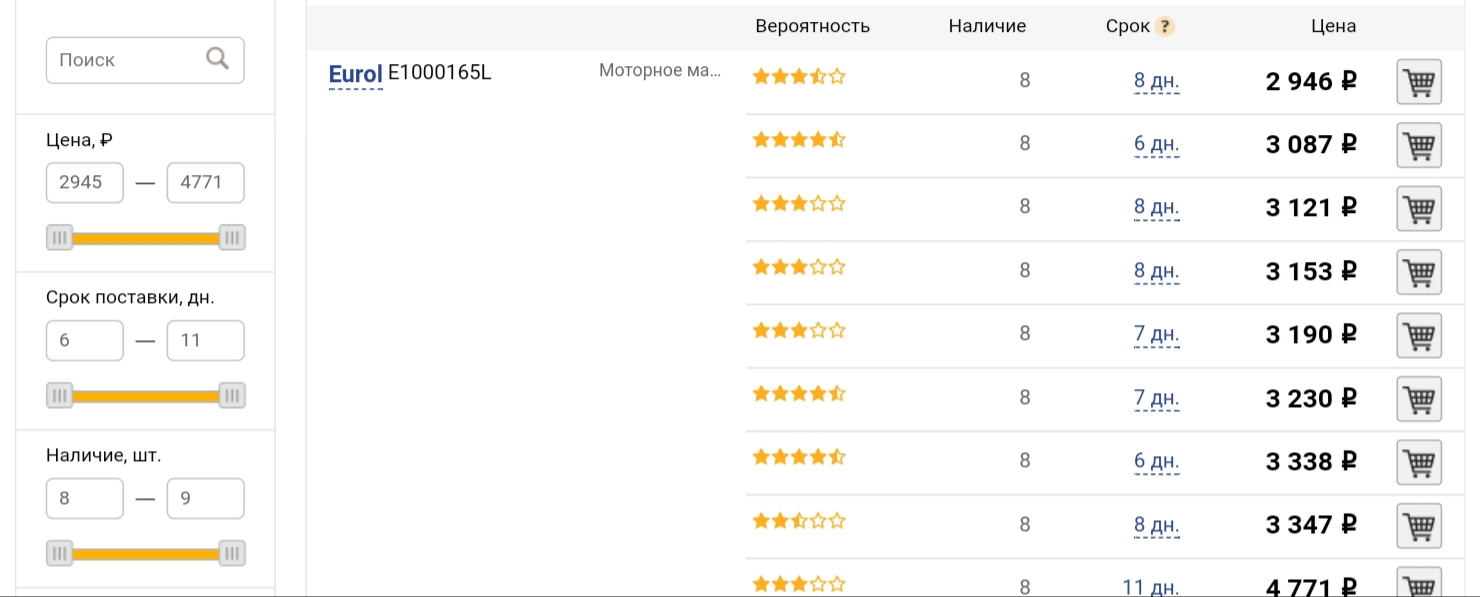Add the 3 153 ₽ offer to cart
Screen dimensions: 1480x597
point(1419,272)
